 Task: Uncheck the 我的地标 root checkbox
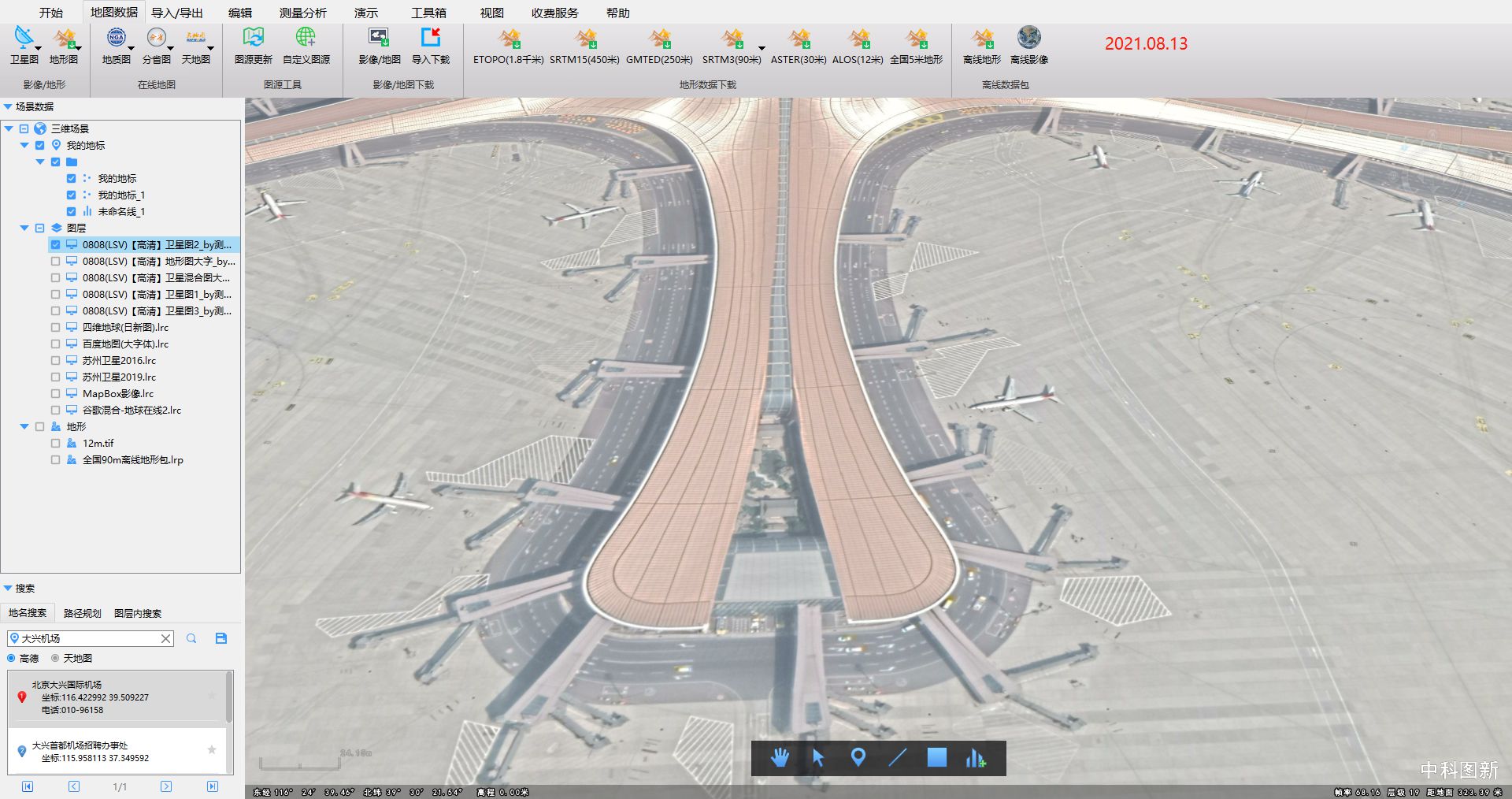(39, 145)
